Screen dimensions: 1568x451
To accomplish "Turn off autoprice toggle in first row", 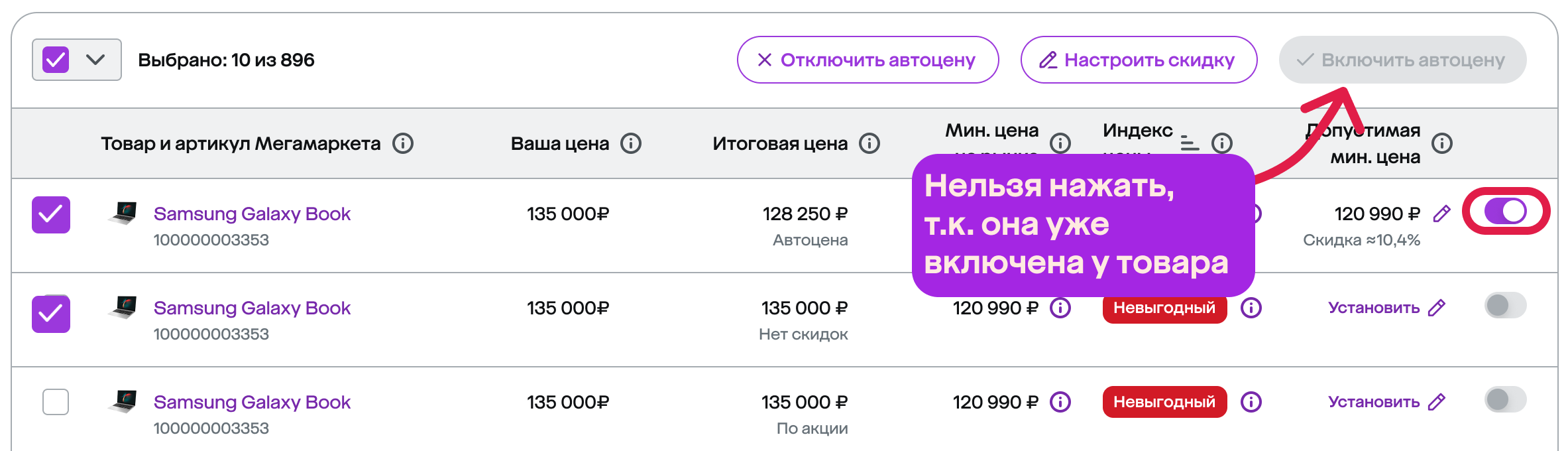I will click(x=1506, y=212).
